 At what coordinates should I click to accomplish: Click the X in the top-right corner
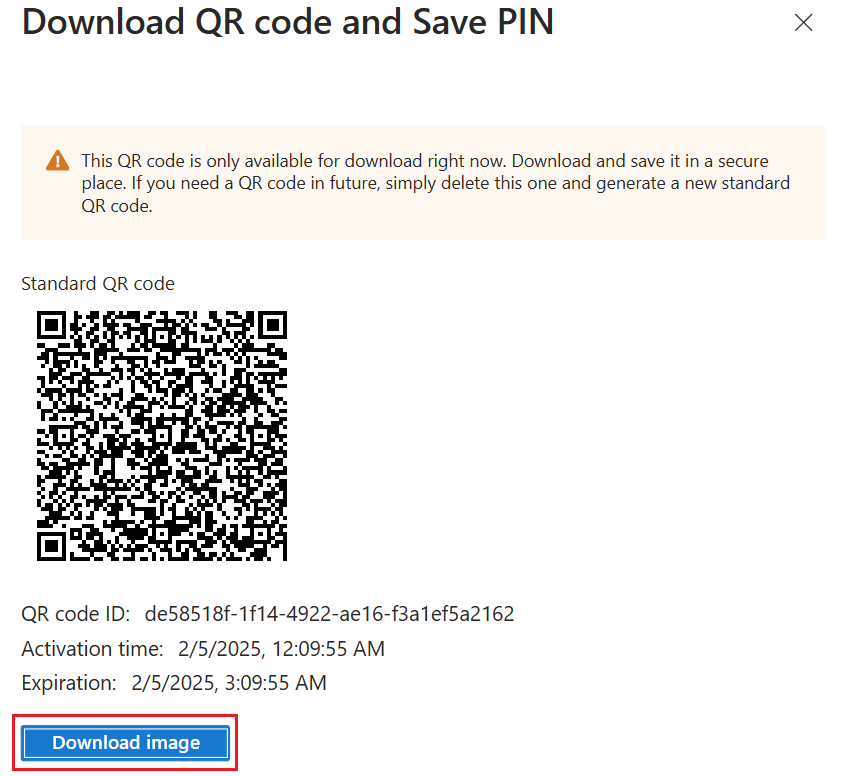(803, 23)
